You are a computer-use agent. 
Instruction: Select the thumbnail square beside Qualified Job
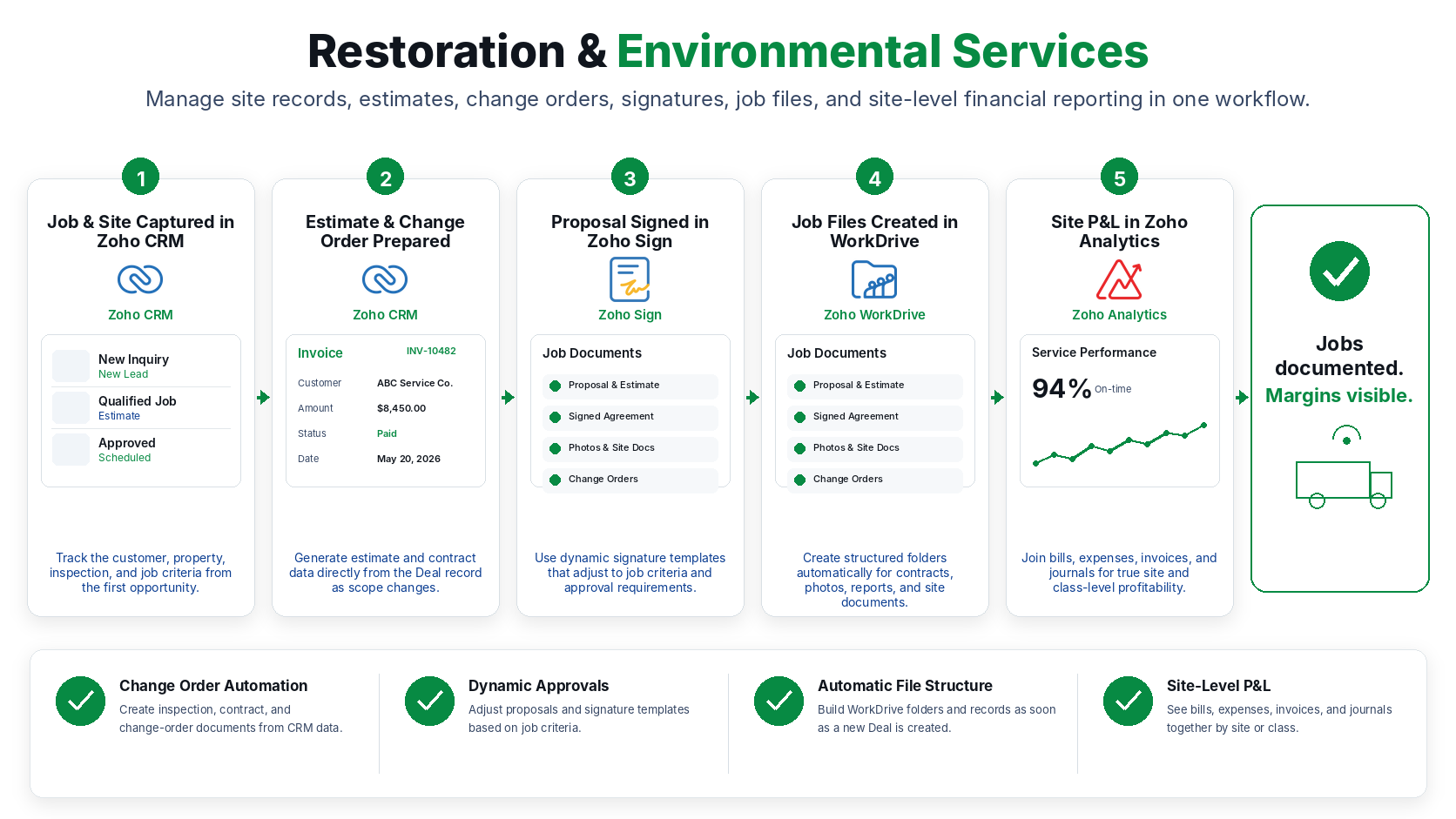pyautogui.click(x=71, y=407)
